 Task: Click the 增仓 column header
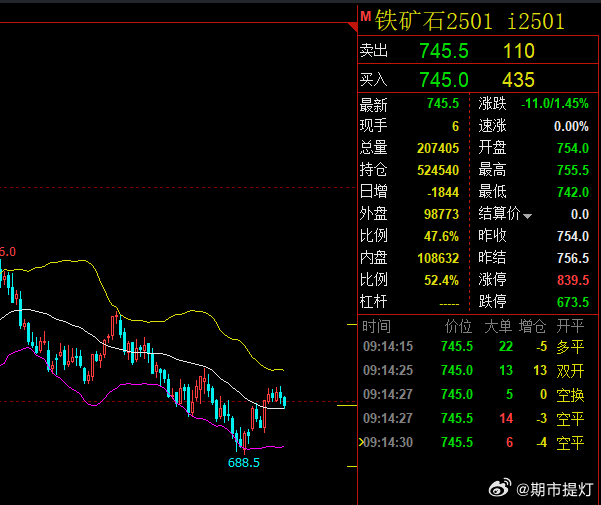[x=534, y=326]
